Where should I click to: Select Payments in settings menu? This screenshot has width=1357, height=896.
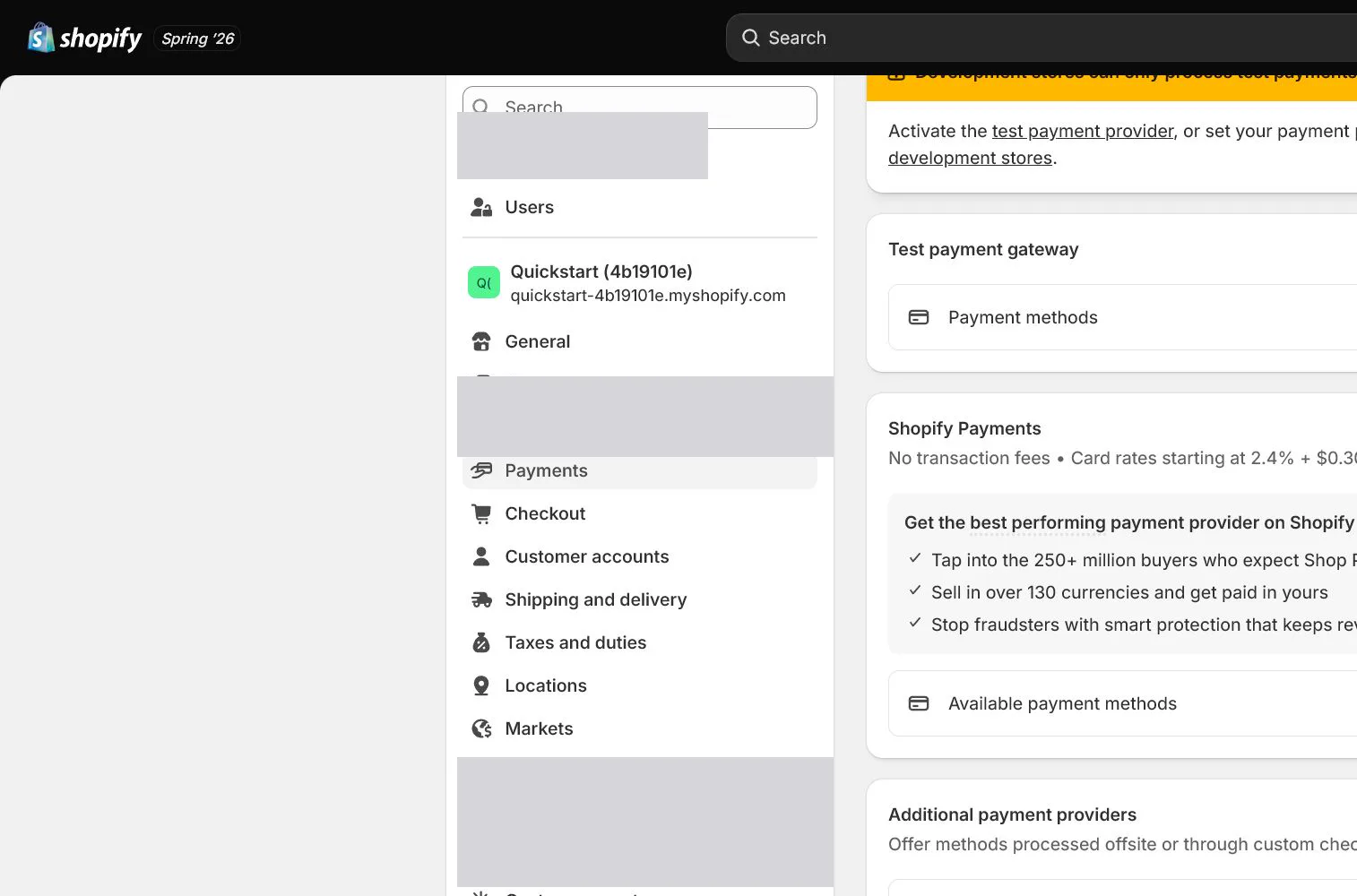click(639, 470)
